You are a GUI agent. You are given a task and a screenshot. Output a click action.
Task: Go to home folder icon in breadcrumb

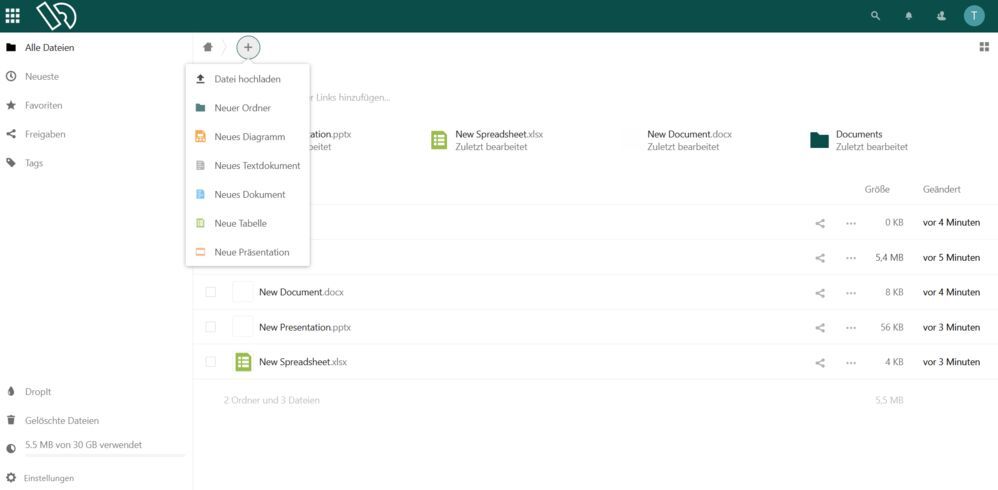click(208, 47)
